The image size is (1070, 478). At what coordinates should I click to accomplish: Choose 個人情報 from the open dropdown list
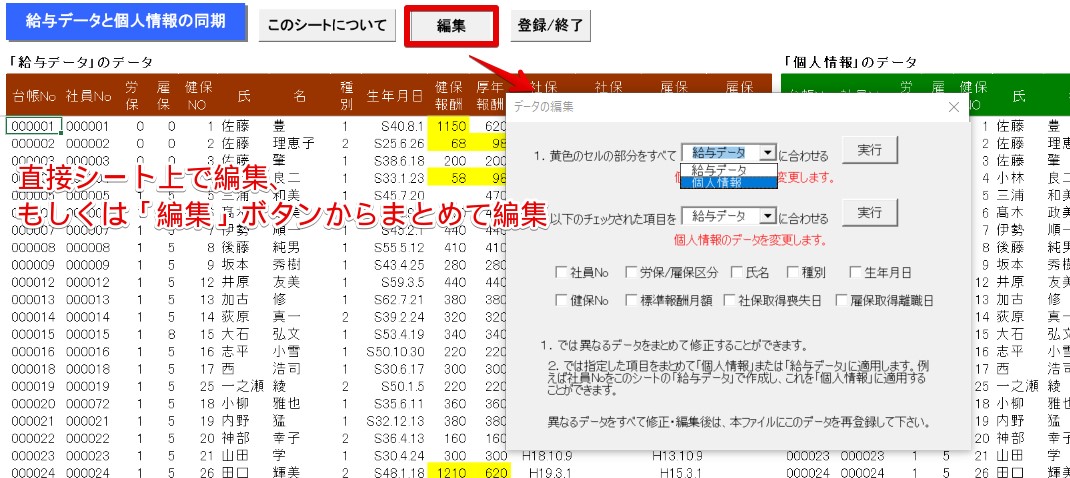click(x=728, y=182)
